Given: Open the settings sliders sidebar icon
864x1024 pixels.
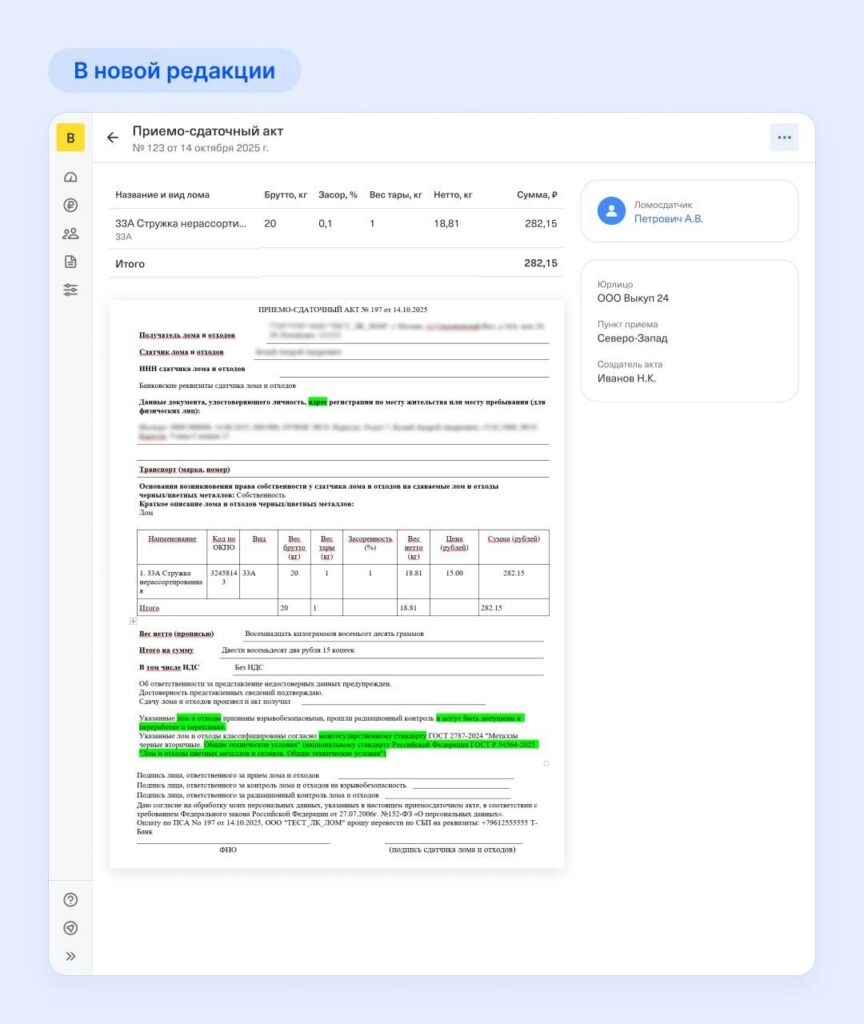Looking at the screenshot, I should (x=70, y=290).
